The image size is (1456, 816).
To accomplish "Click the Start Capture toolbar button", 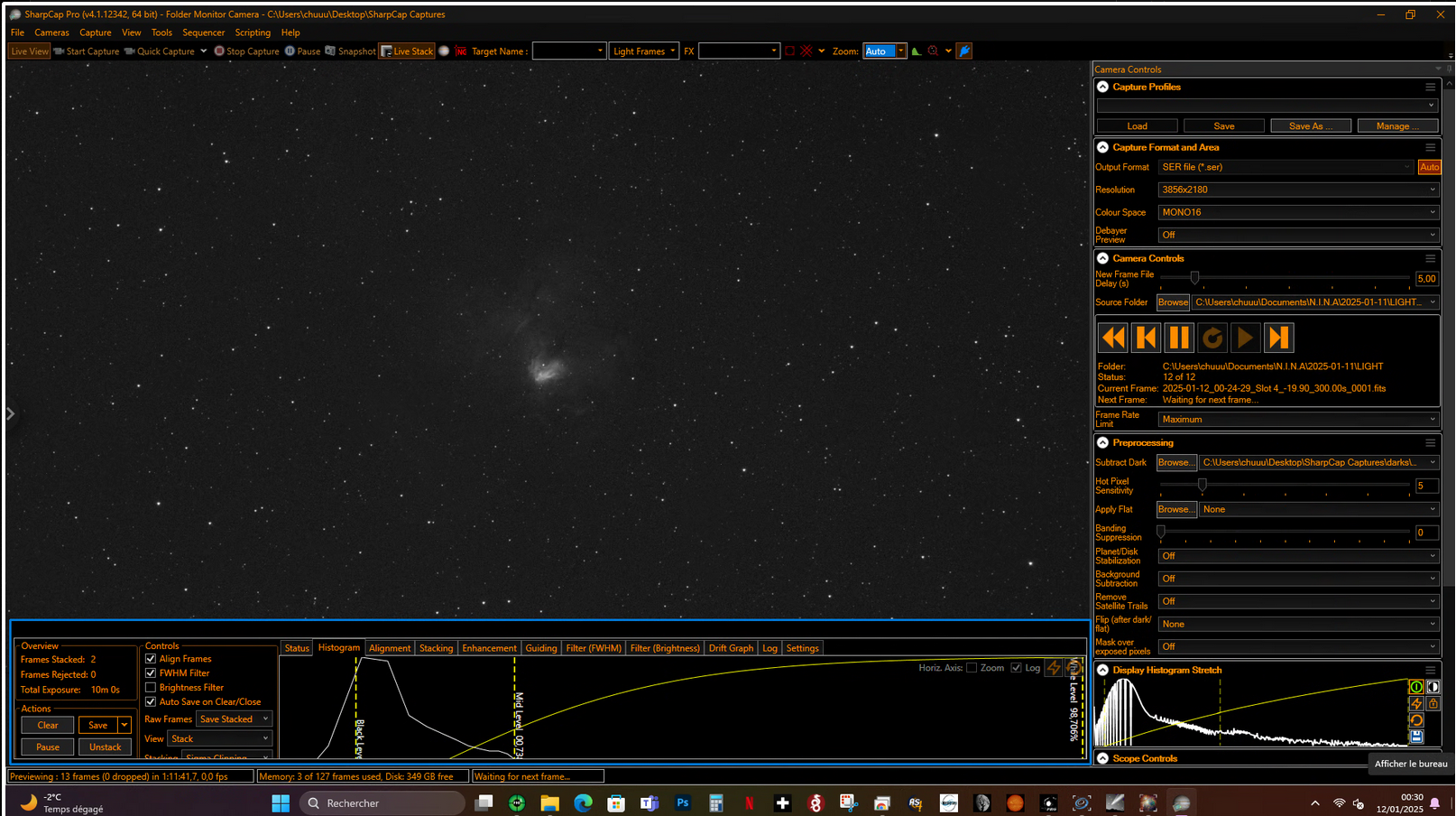I will pyautogui.click(x=87, y=51).
